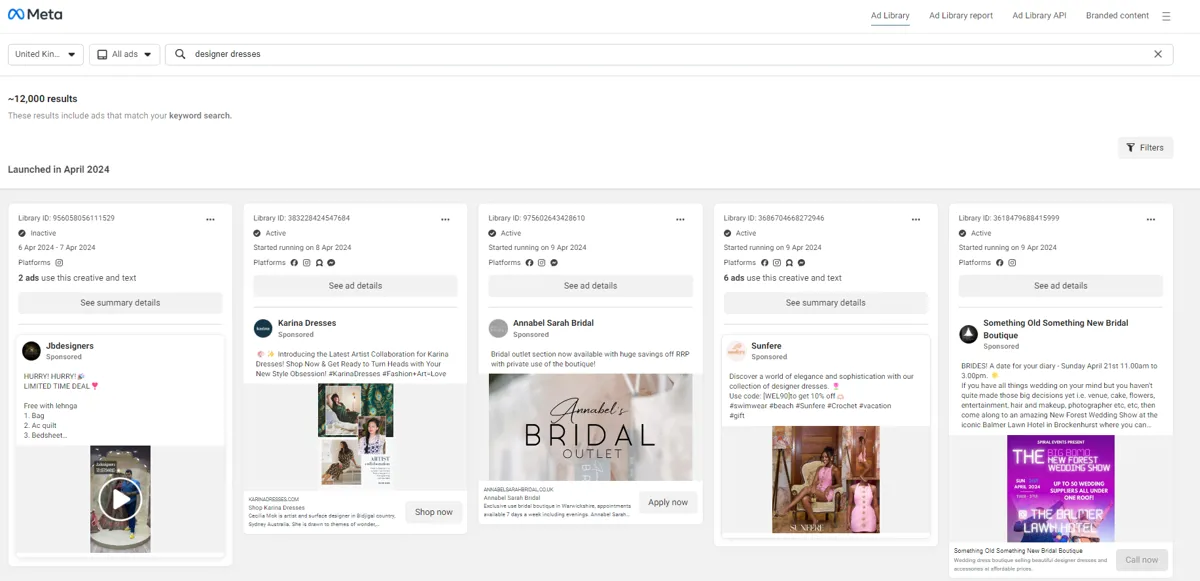Click the Jbdesigners profile avatar
The width and height of the screenshot is (1200, 581).
(x=31, y=351)
